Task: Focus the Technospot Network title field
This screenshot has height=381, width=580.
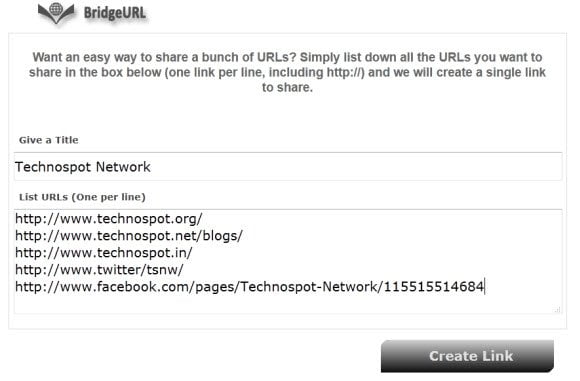Action: click(288, 166)
